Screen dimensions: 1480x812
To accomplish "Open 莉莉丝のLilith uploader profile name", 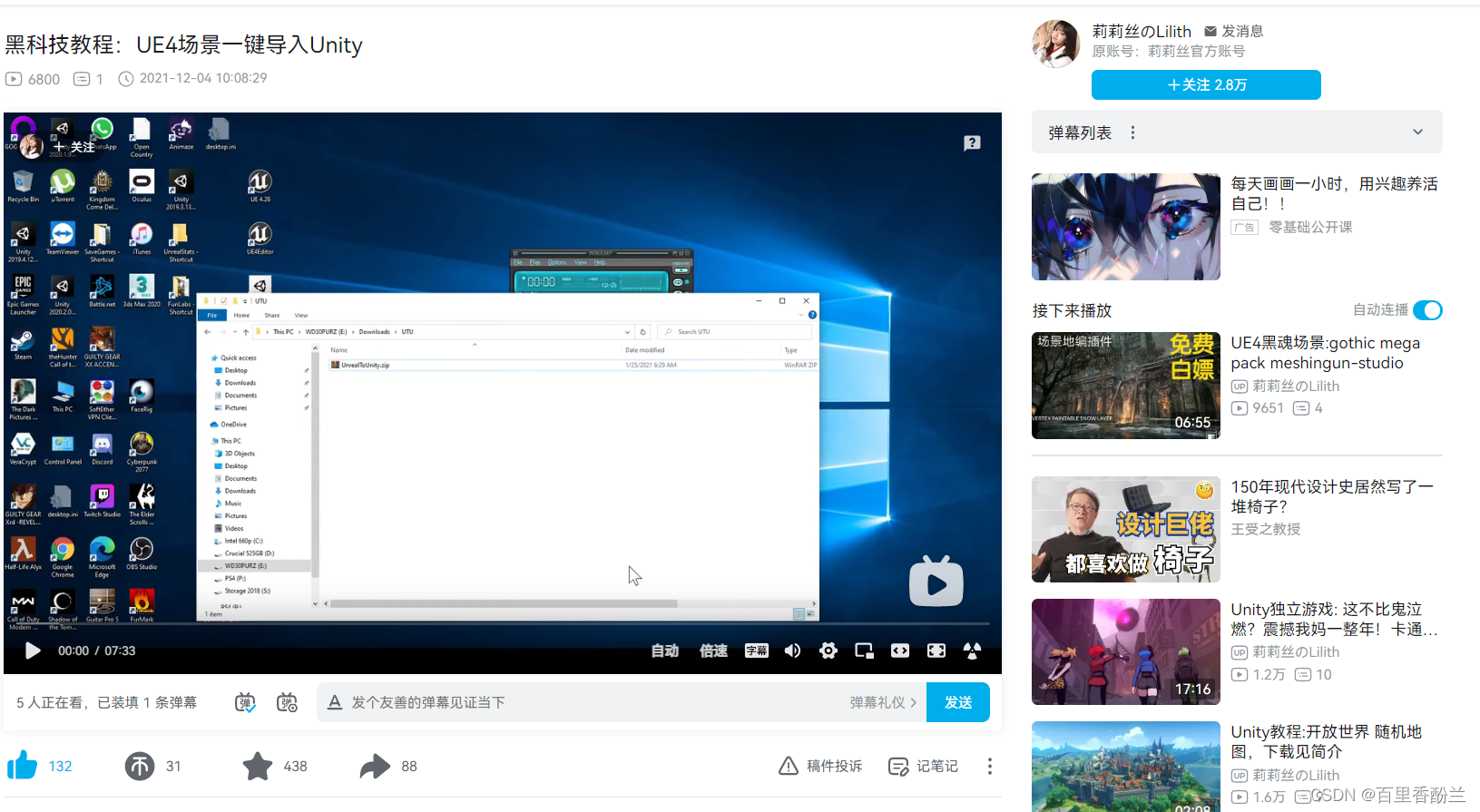I will tap(1142, 31).
